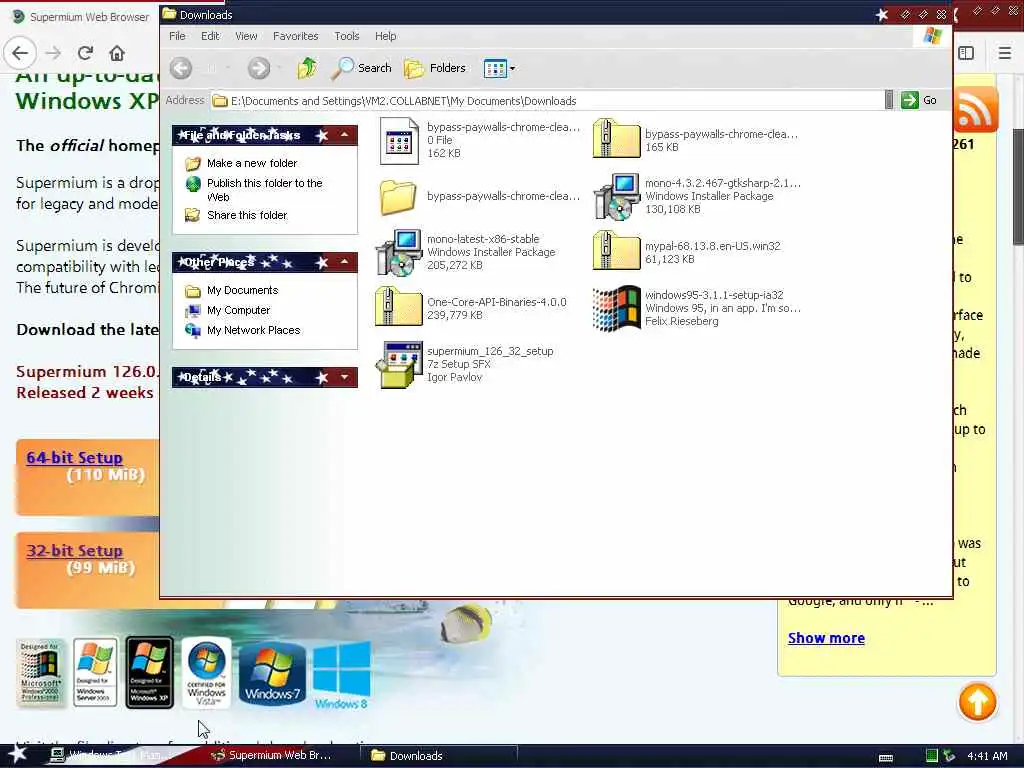Open the Favorites menu

(295, 36)
